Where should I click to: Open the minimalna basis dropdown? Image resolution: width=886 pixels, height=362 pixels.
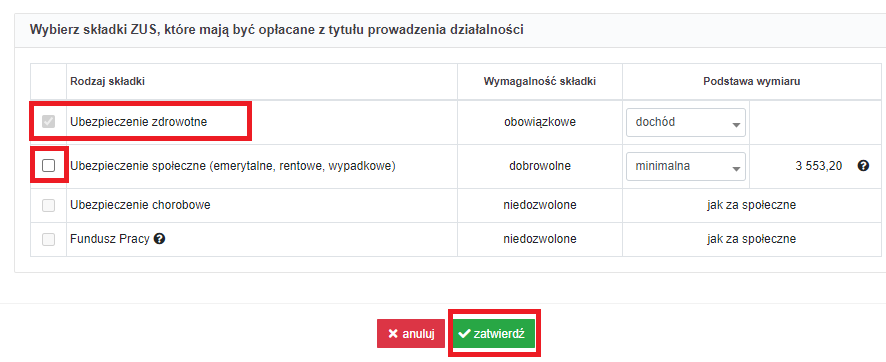[685, 166]
